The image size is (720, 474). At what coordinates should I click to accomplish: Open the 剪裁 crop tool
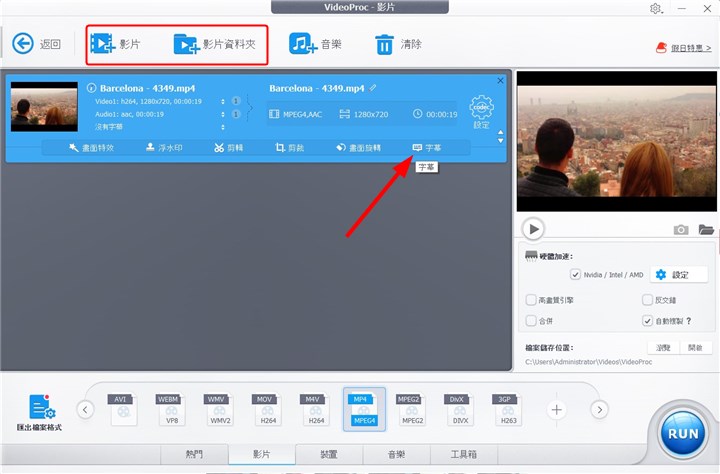click(289, 148)
